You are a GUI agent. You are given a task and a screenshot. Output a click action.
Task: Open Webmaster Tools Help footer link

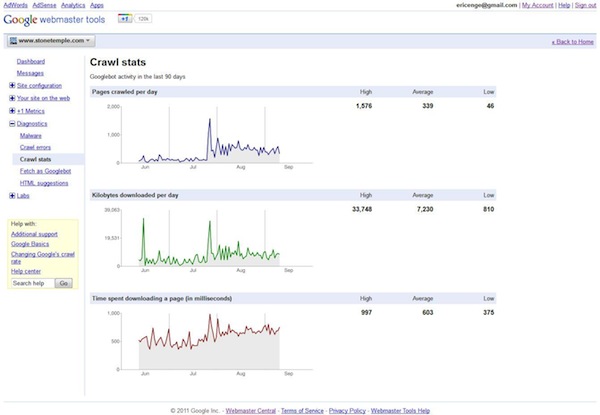(400, 411)
